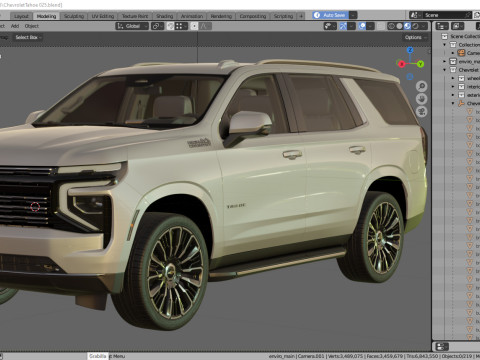The height and width of the screenshot is (360, 480).
Task: Click the enviro_main collection icon
Action: (453, 61)
